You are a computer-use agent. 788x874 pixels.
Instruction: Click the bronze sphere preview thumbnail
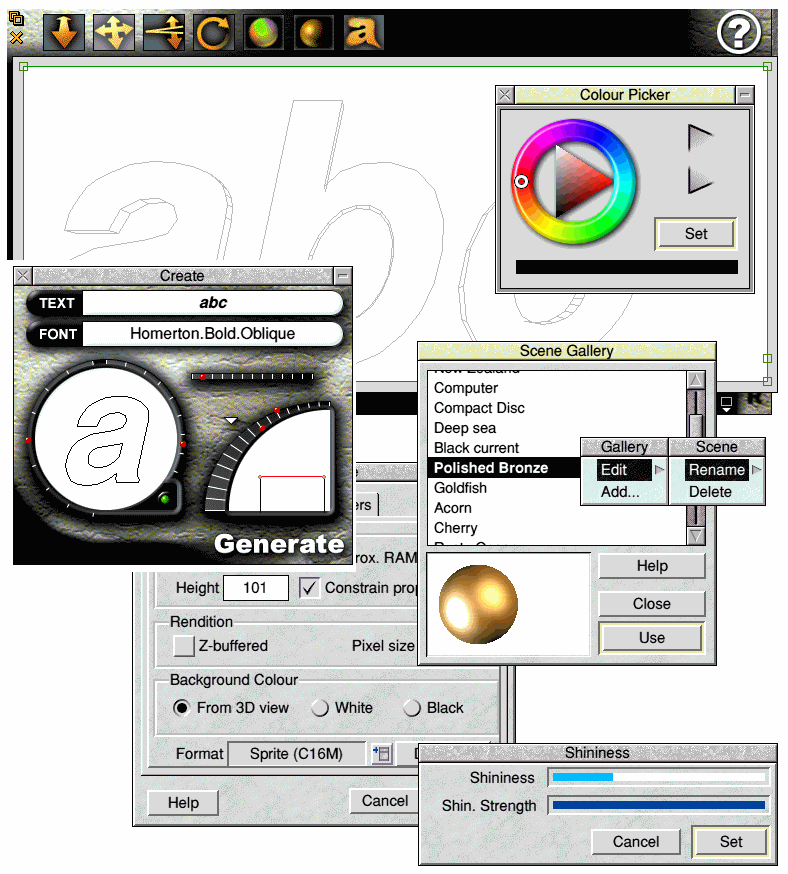tap(478, 604)
